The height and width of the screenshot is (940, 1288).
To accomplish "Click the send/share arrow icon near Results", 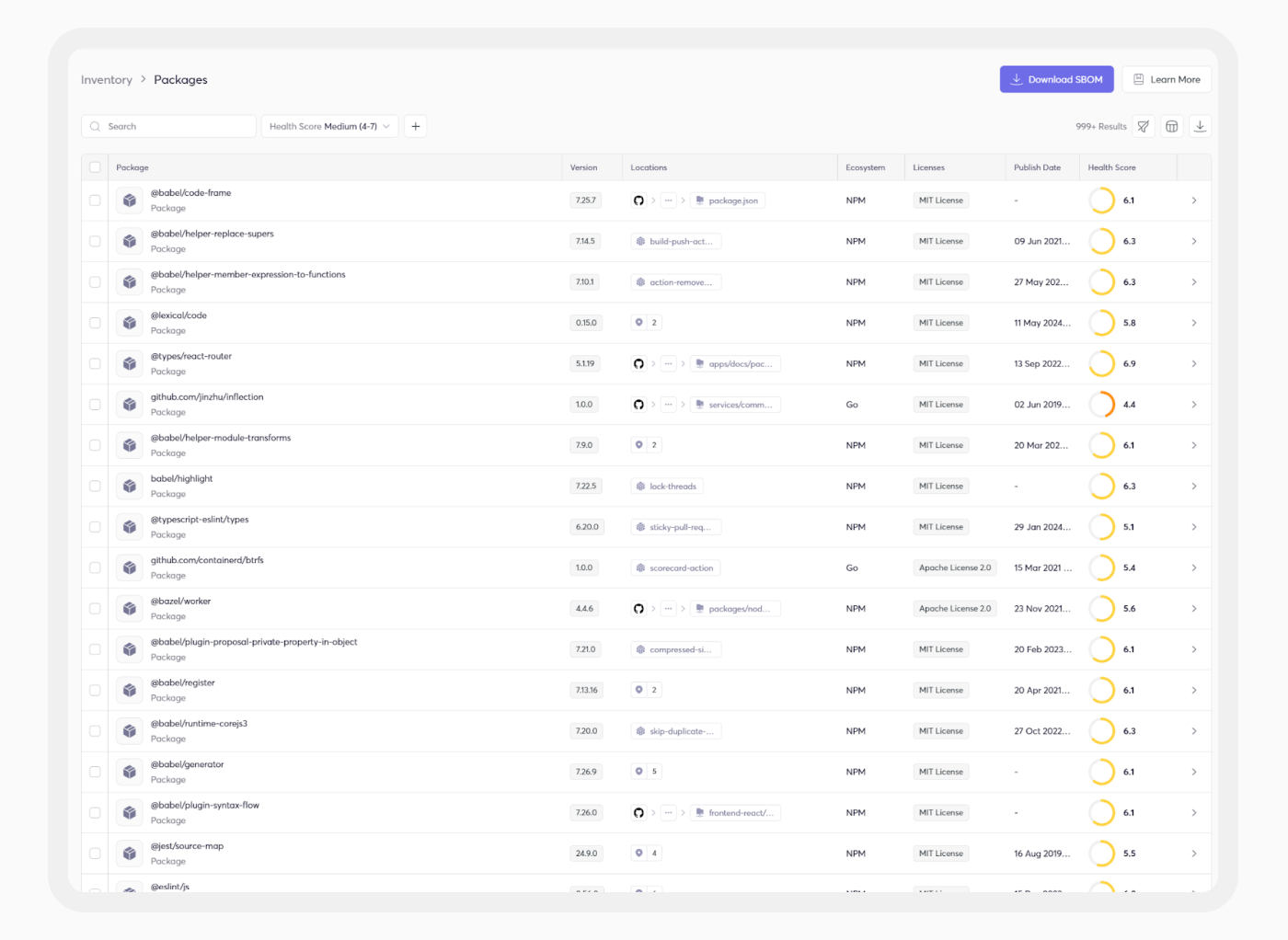I will [1143, 126].
